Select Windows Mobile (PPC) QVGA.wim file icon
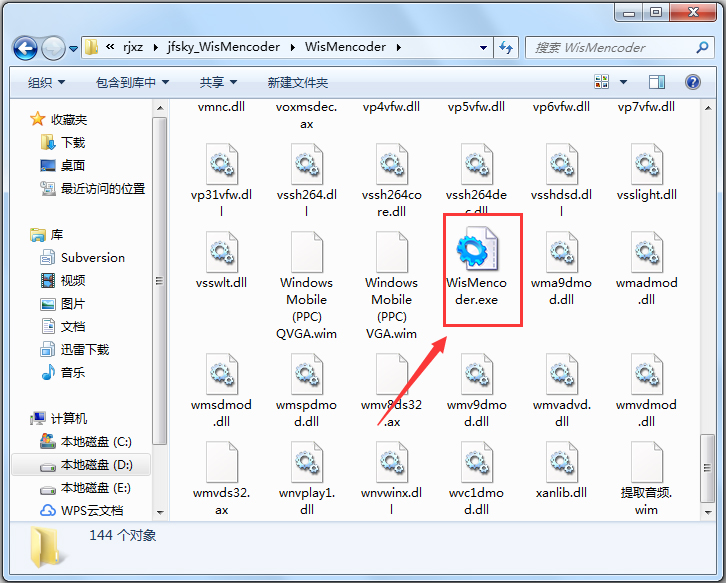Screen dimensions: 726x583 307,252
